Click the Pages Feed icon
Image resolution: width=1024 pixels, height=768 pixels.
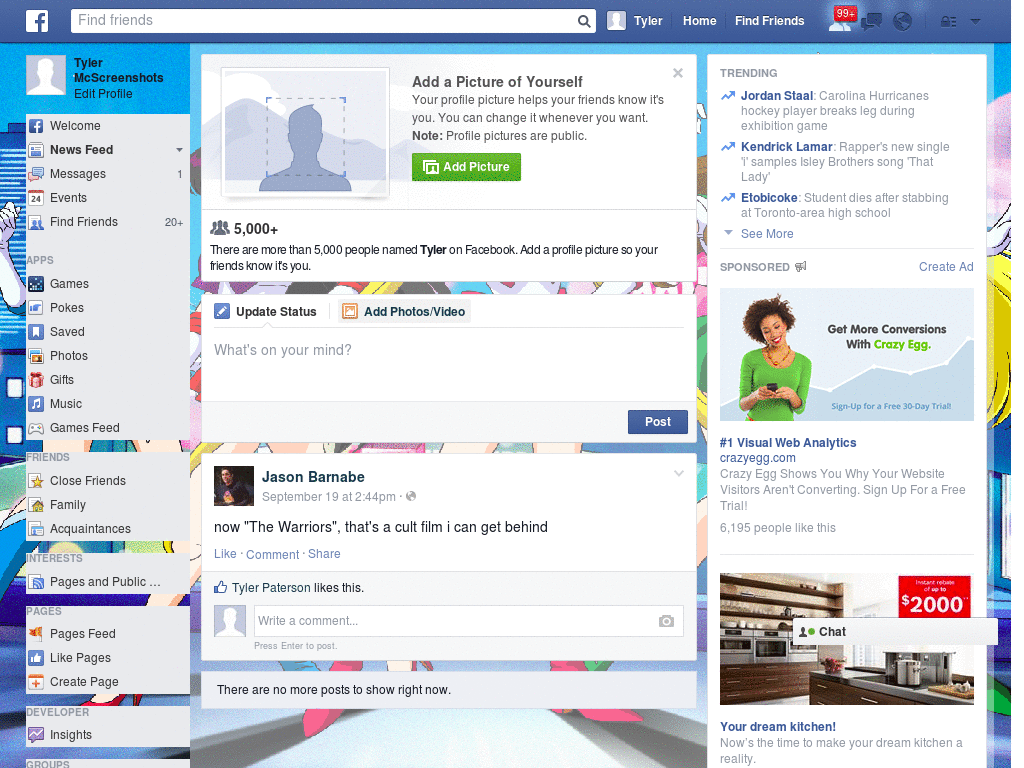[x=37, y=633]
